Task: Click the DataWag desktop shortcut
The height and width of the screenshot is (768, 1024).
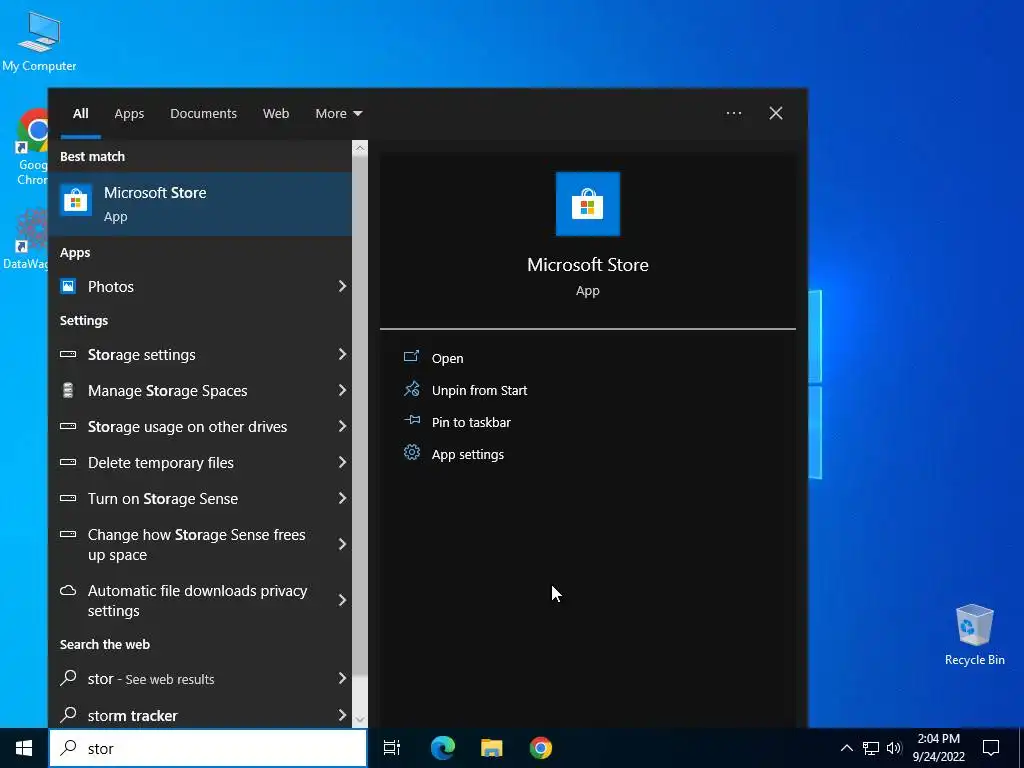Action: tap(26, 238)
